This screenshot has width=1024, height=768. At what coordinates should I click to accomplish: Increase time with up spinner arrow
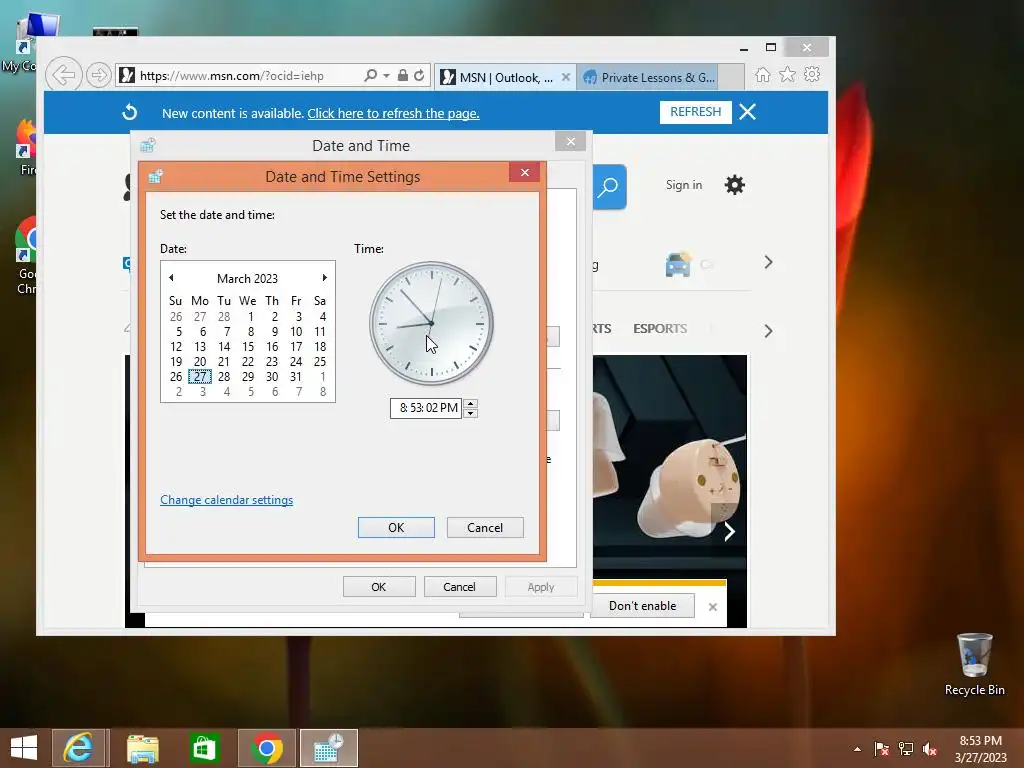[x=471, y=403]
